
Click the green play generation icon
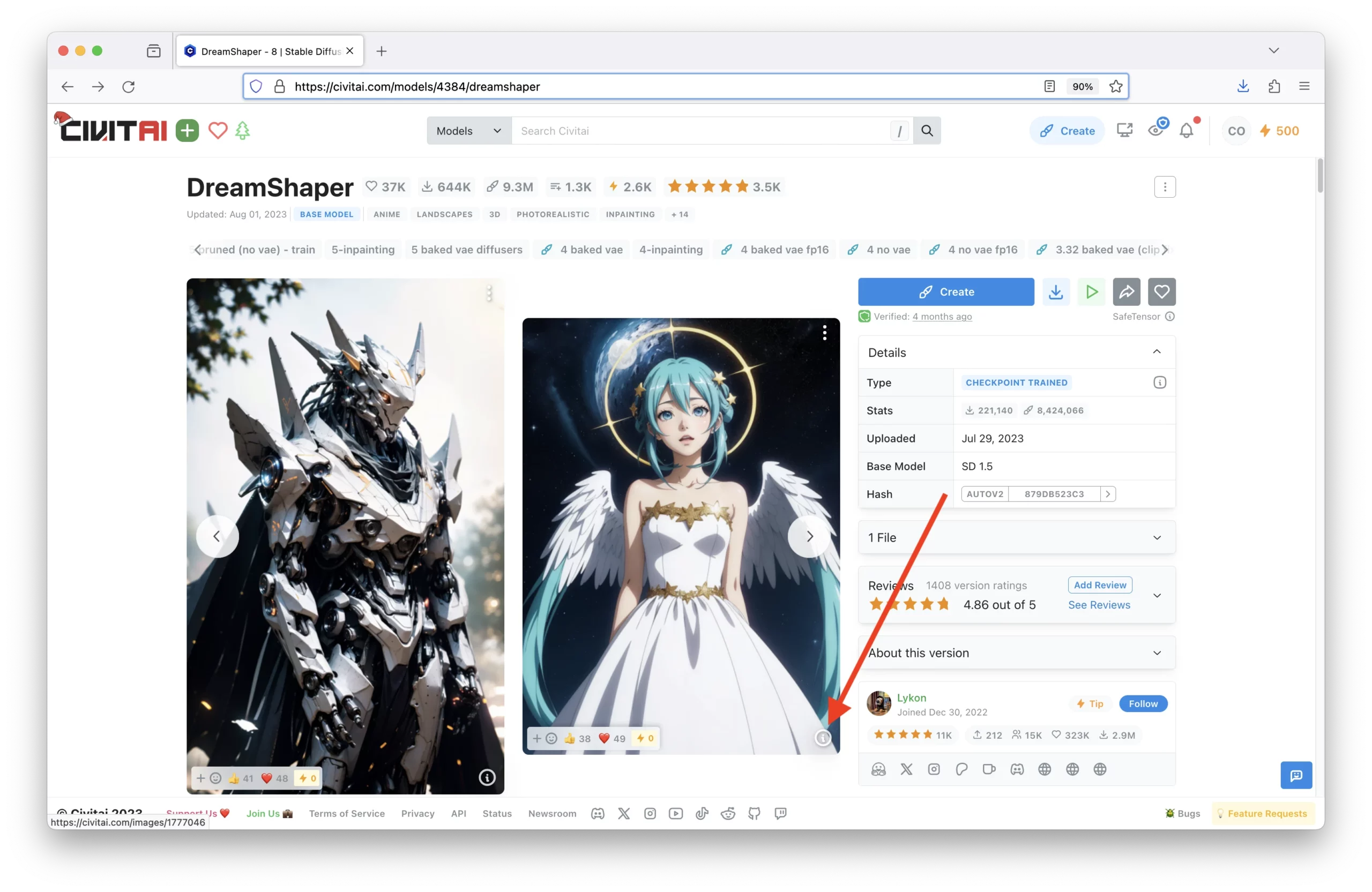[x=1091, y=292]
